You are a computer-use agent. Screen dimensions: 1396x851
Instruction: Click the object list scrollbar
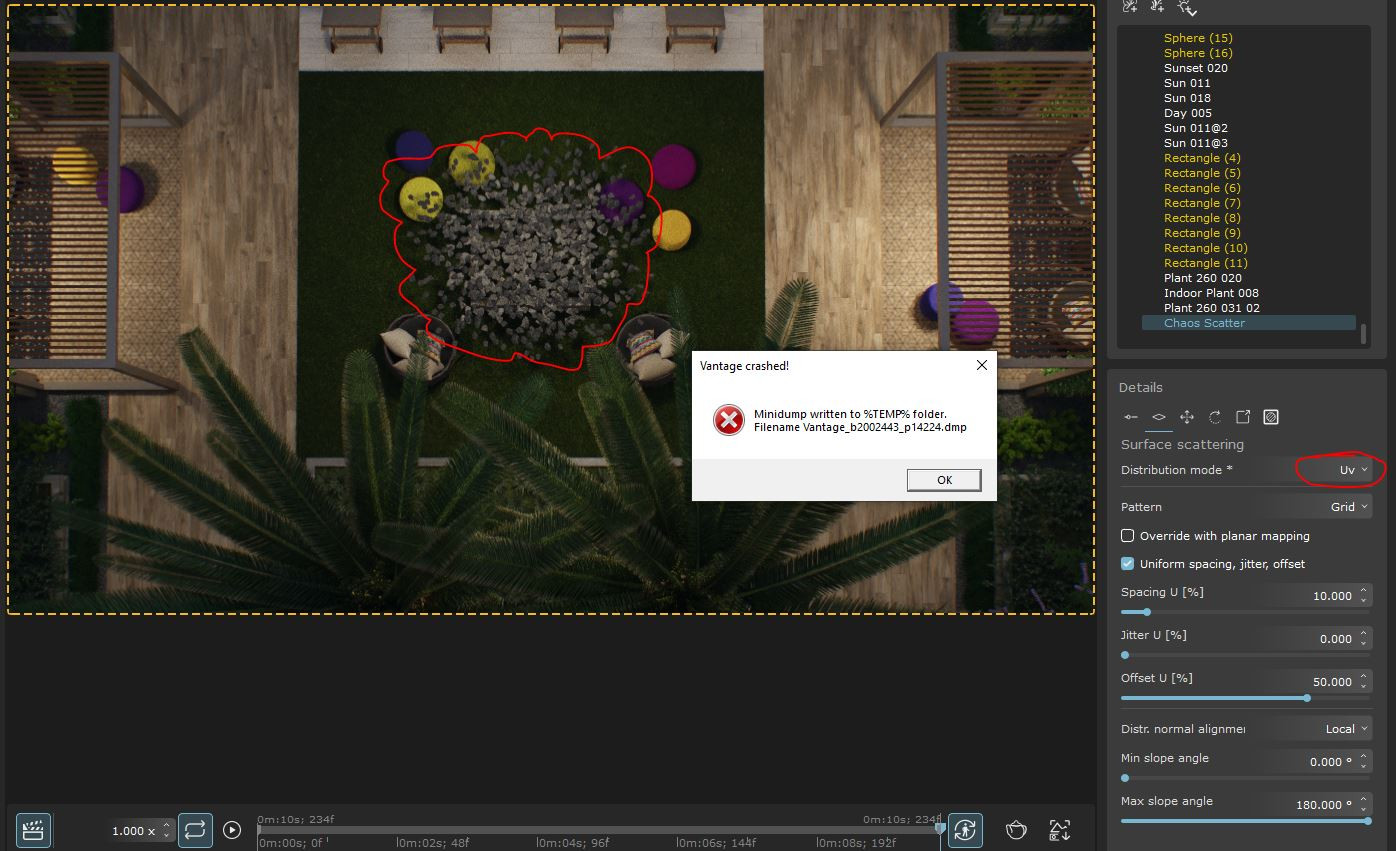click(1363, 334)
